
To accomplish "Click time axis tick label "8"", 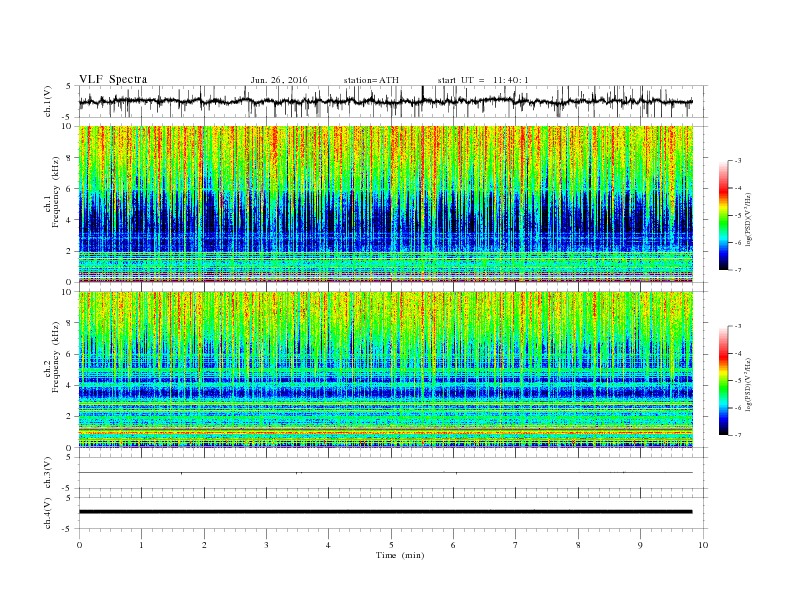I will [578, 545].
